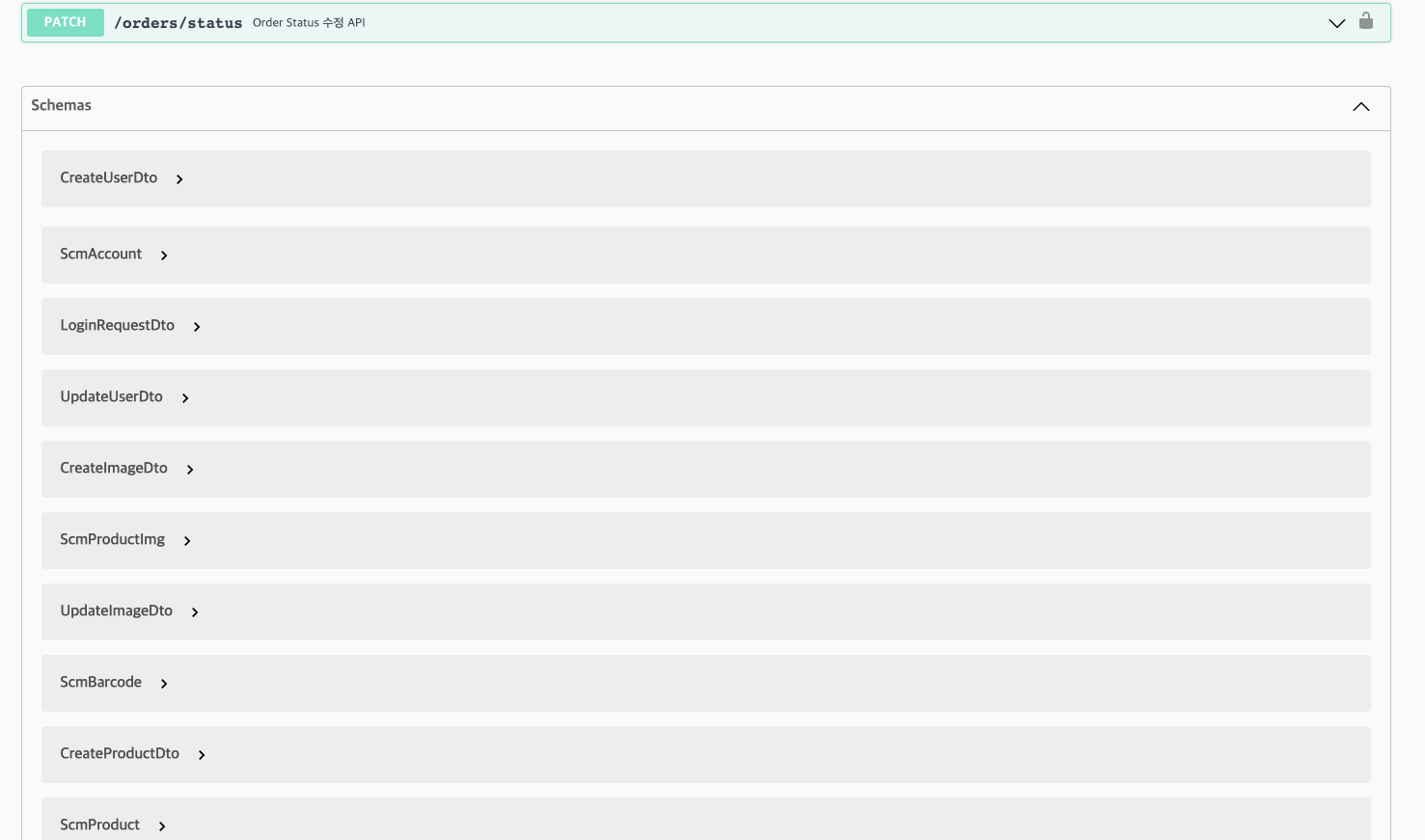Click the Schemas section heading
Image resolution: width=1425 pixels, height=840 pixels.
click(x=61, y=105)
